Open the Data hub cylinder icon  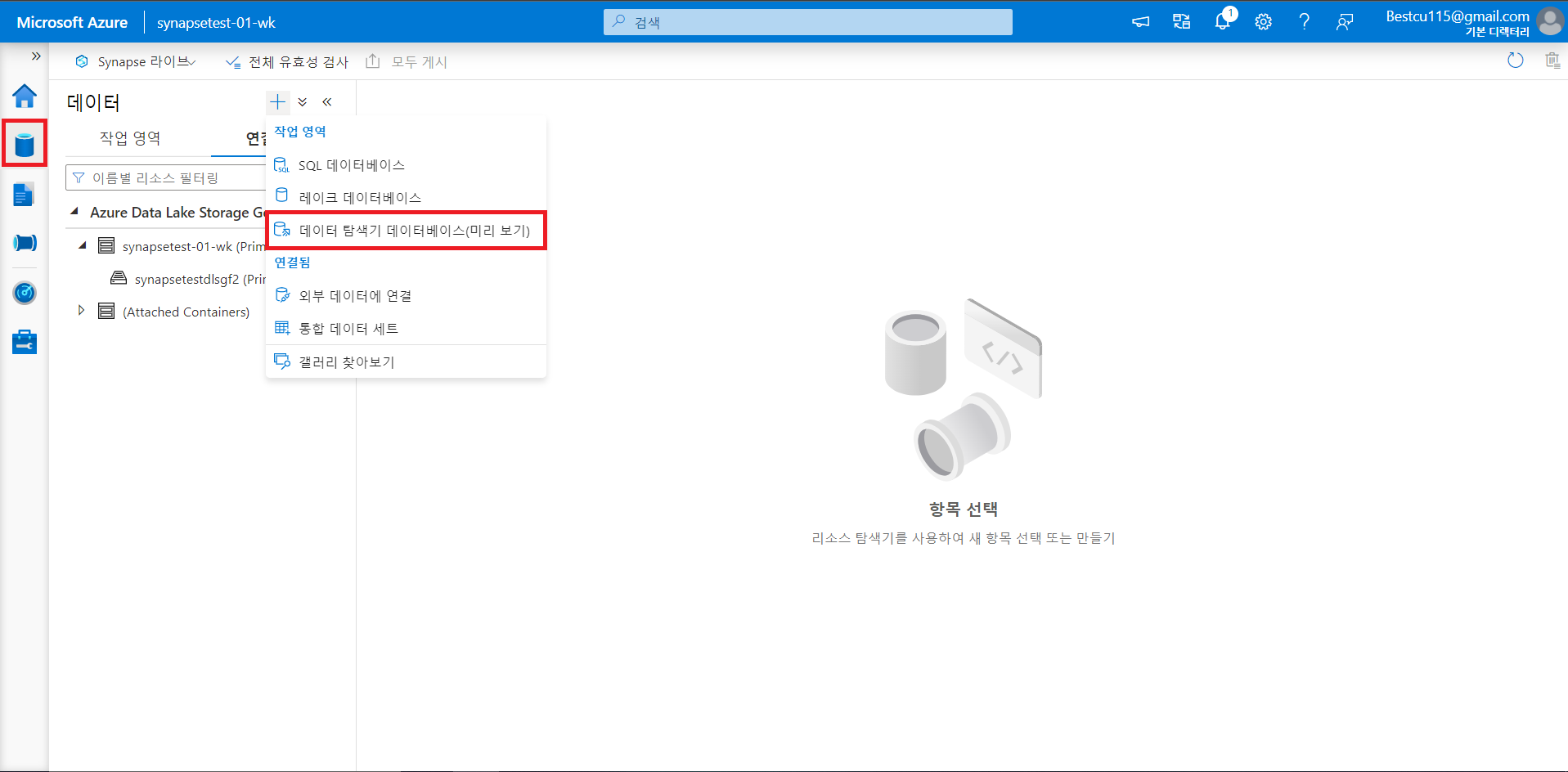(x=25, y=145)
